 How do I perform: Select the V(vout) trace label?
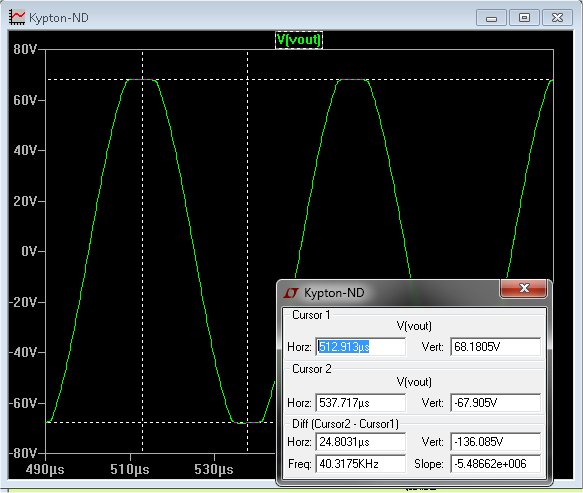(x=299, y=40)
